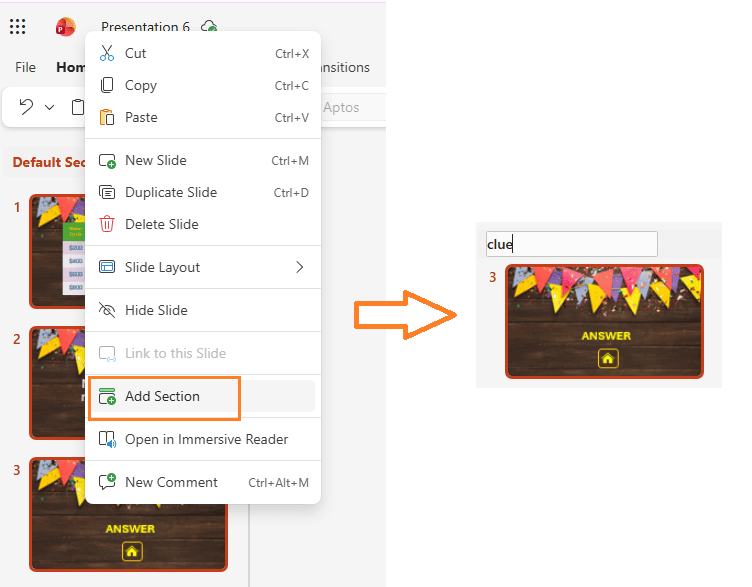Delete the slide using trash option
Image resolution: width=752 pixels, height=587 pixels.
(x=161, y=224)
